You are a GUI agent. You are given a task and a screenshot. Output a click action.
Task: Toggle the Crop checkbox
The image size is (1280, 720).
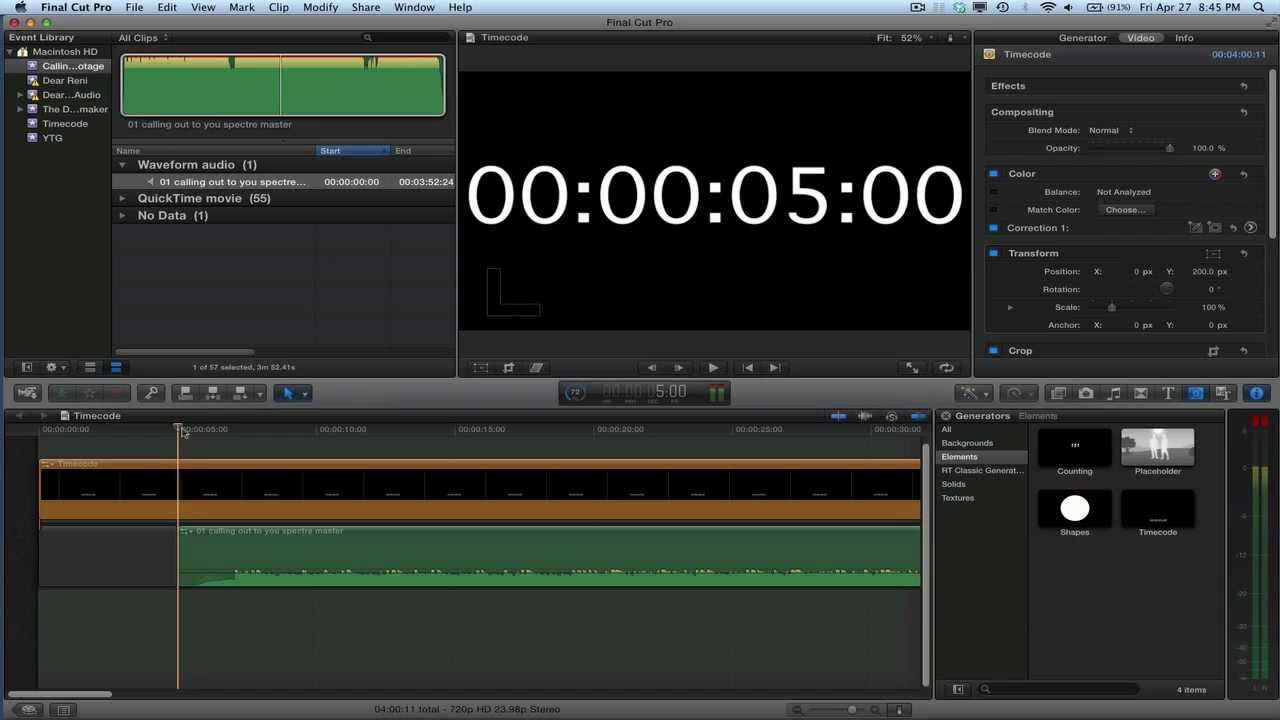[x=993, y=351]
